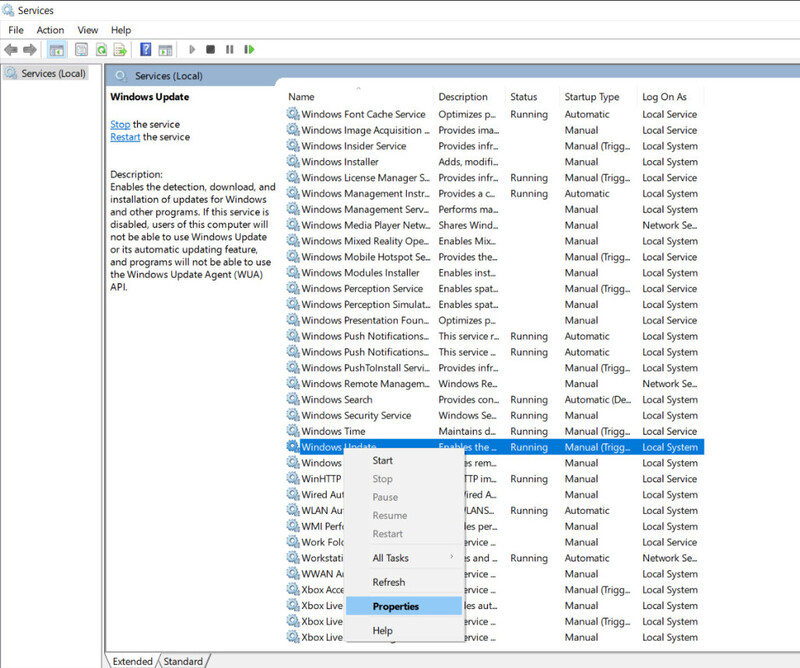Open the File menu
The height and width of the screenshot is (668, 800).
tap(16, 30)
